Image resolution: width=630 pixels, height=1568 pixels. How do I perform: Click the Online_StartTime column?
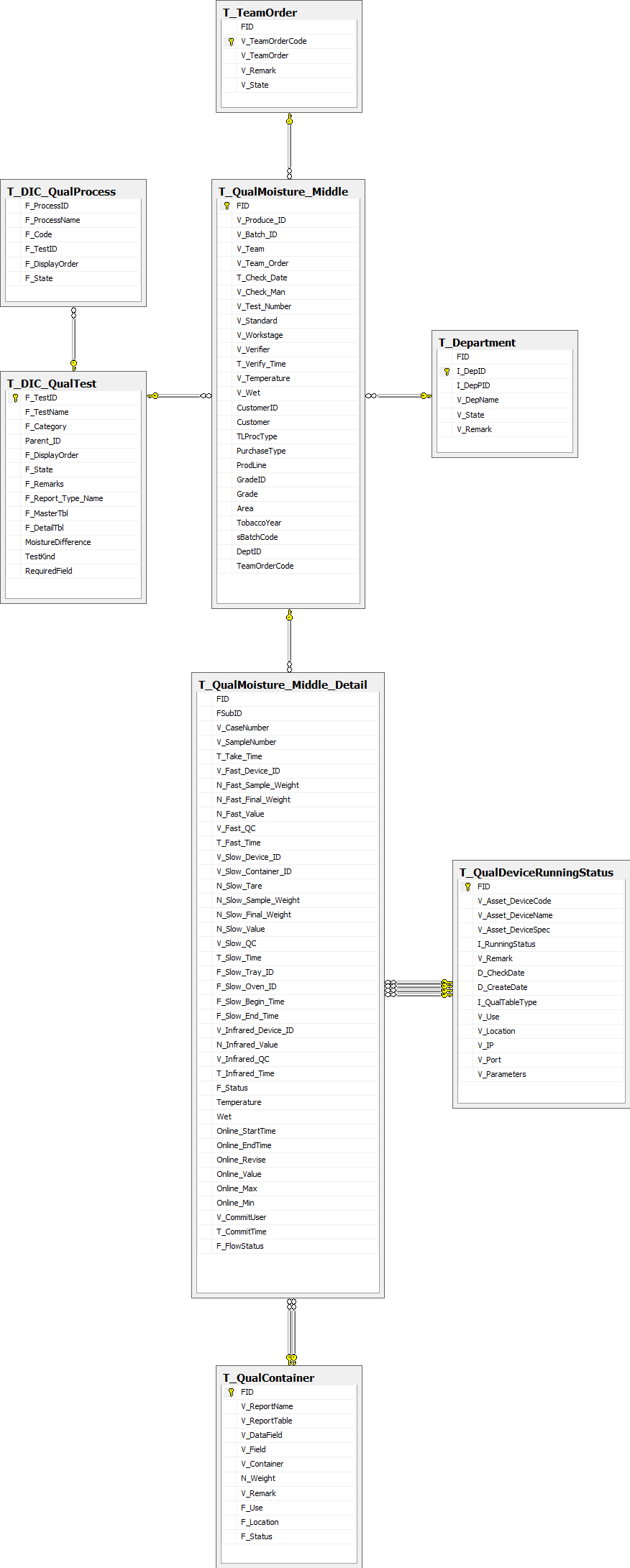click(x=288, y=1131)
